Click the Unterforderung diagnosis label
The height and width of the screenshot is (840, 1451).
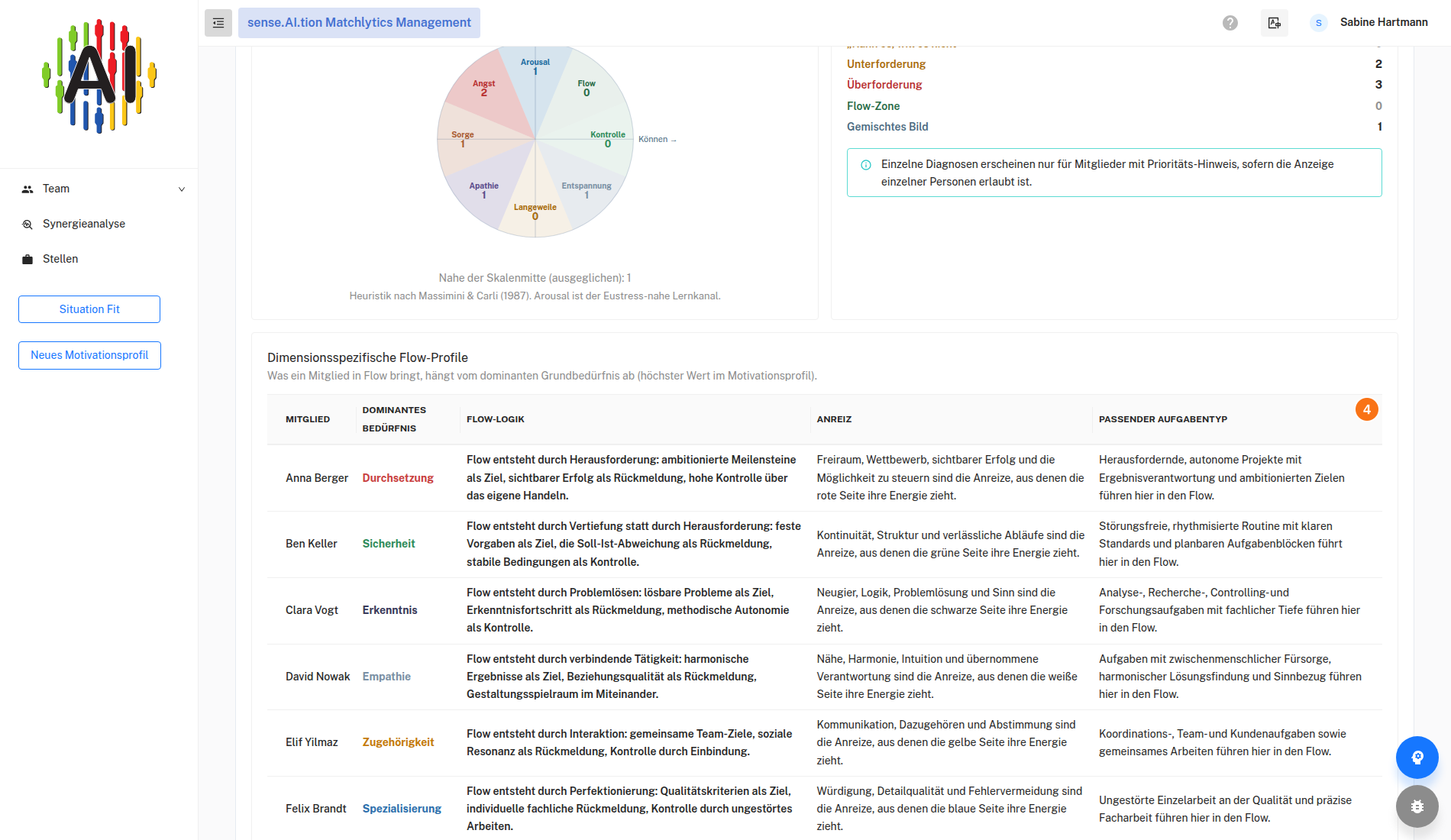[x=886, y=64]
